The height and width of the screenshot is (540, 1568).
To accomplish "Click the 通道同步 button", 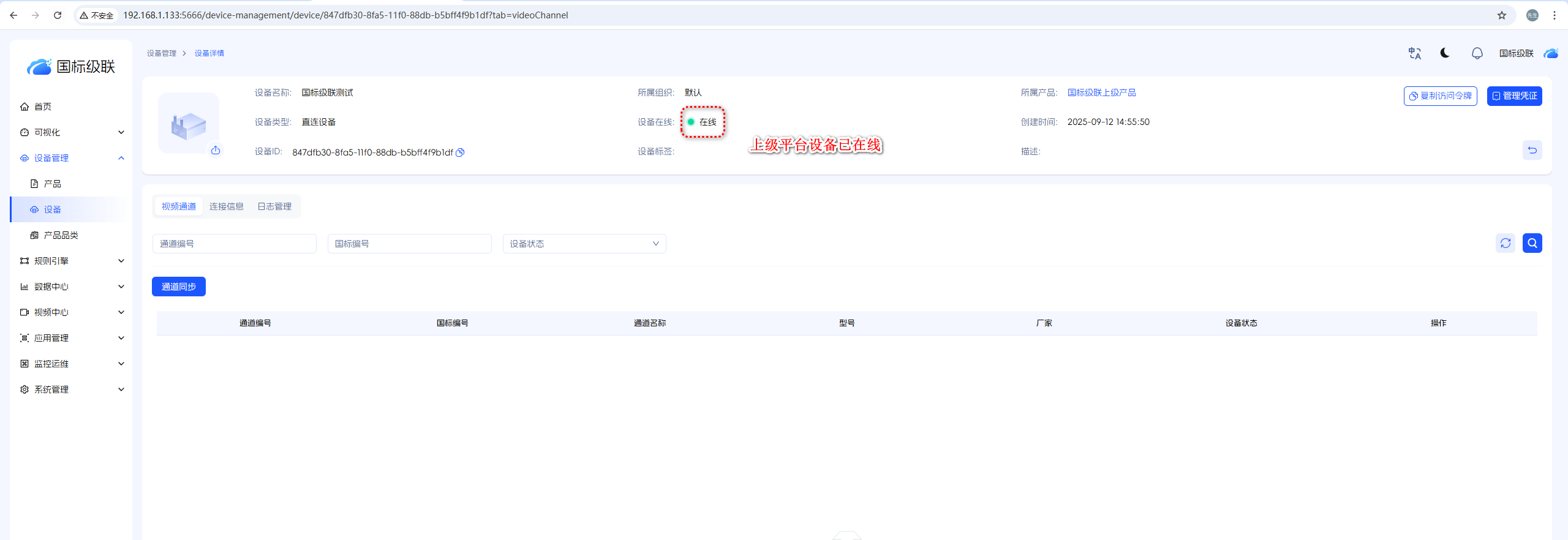I will click(178, 287).
